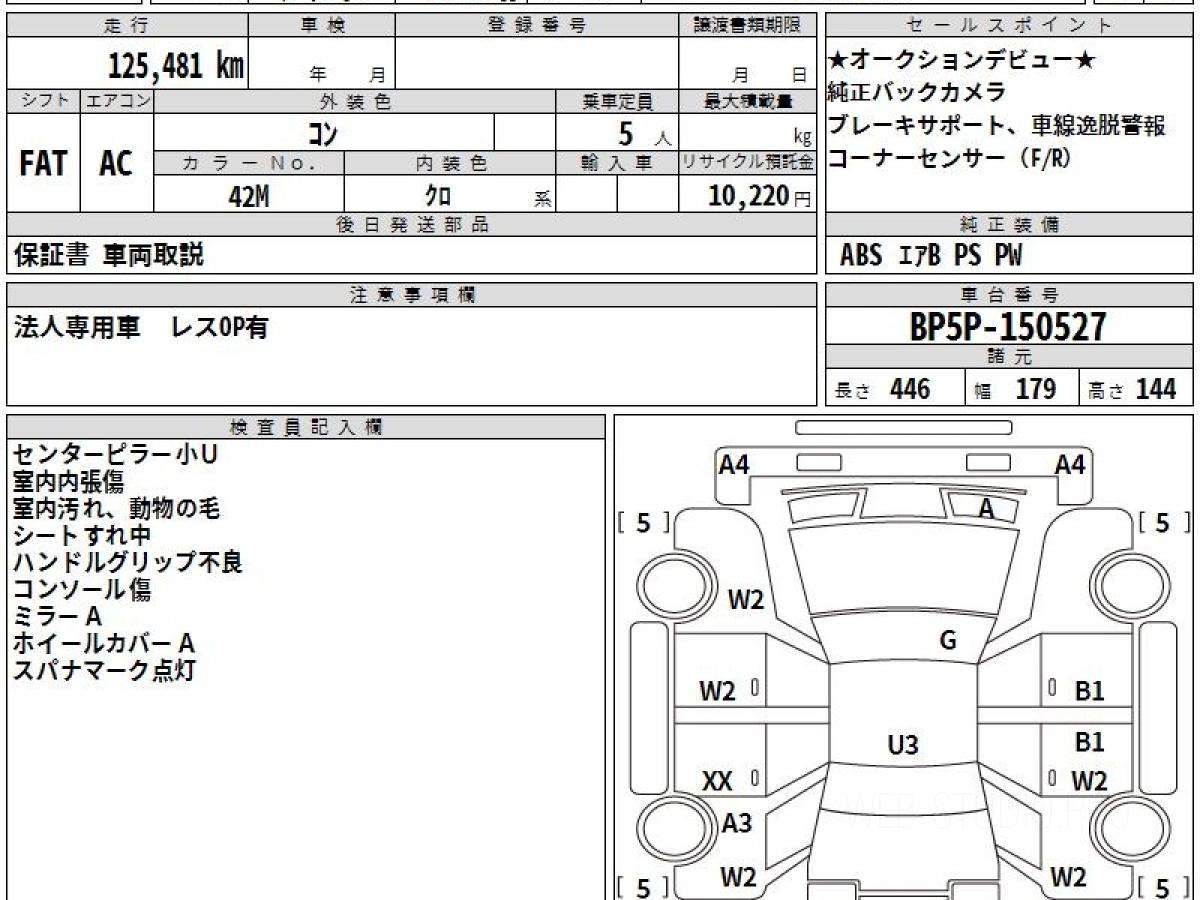Click the exterior colour value コン
This screenshot has width=1200, height=900.
point(324,132)
